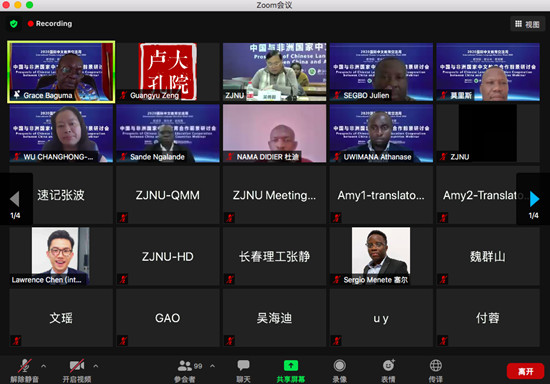Open the Chat speech bubble icon

pos(243,365)
